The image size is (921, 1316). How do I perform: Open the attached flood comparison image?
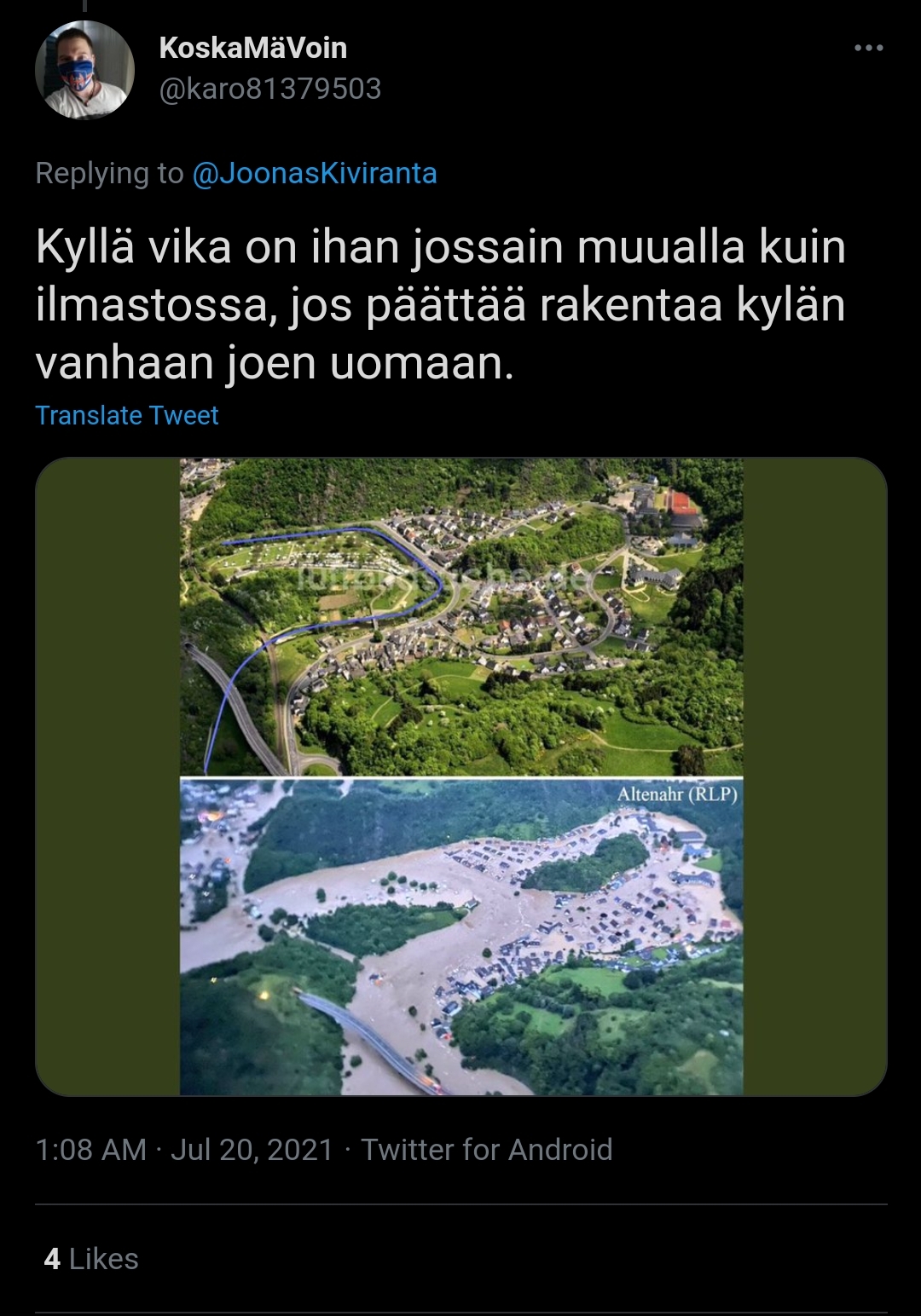(x=461, y=776)
